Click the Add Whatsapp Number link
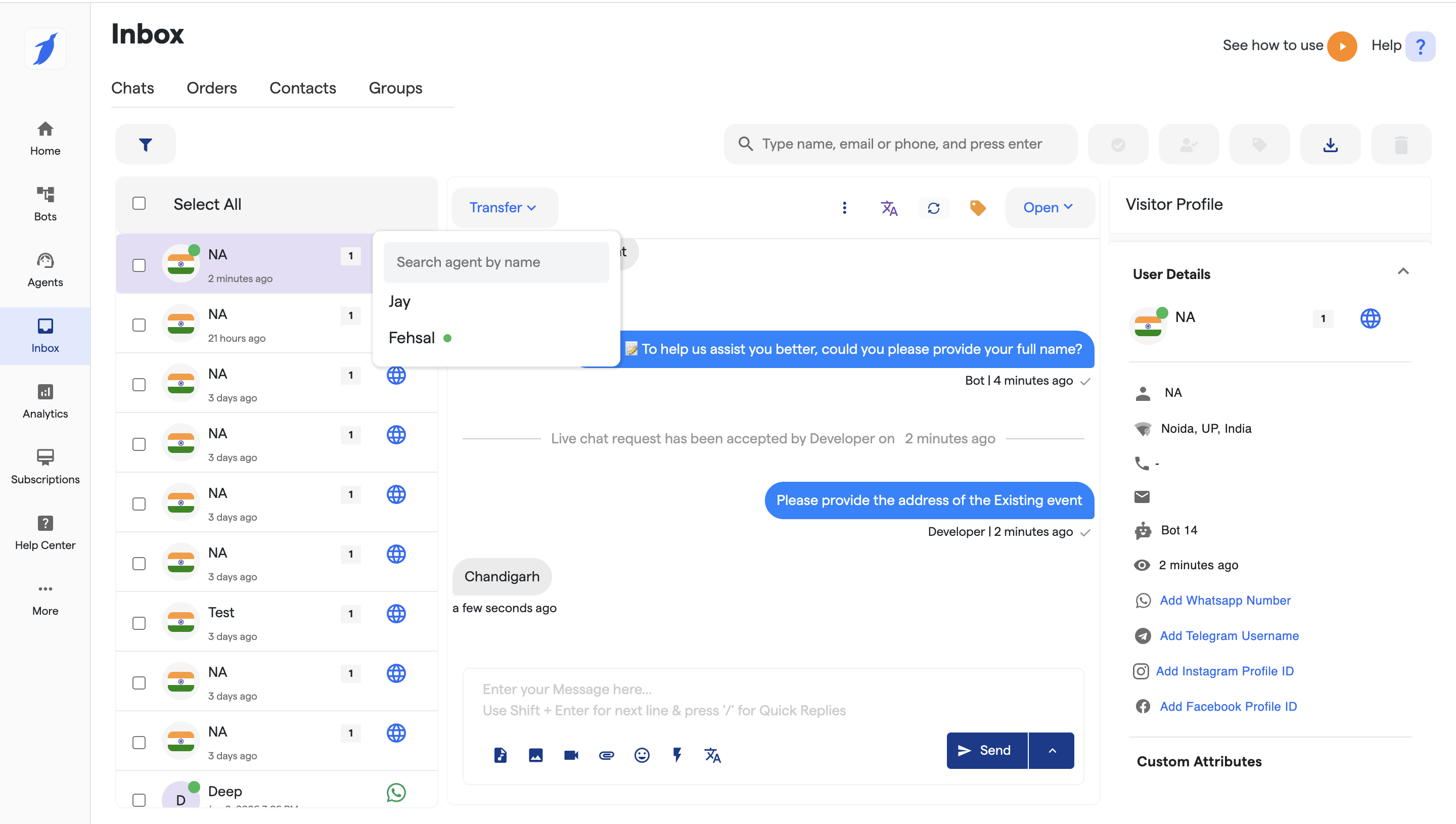The width and height of the screenshot is (1456, 824). pos(1224,601)
